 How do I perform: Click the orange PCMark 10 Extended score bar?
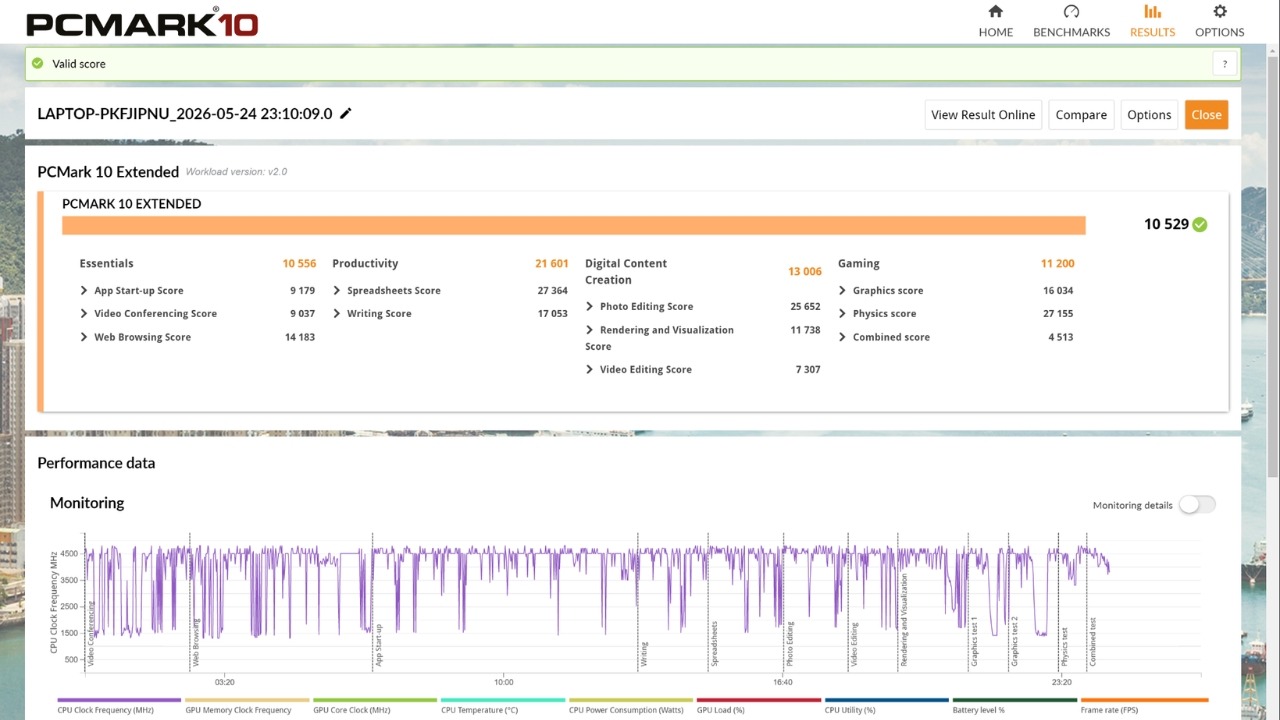tap(574, 225)
